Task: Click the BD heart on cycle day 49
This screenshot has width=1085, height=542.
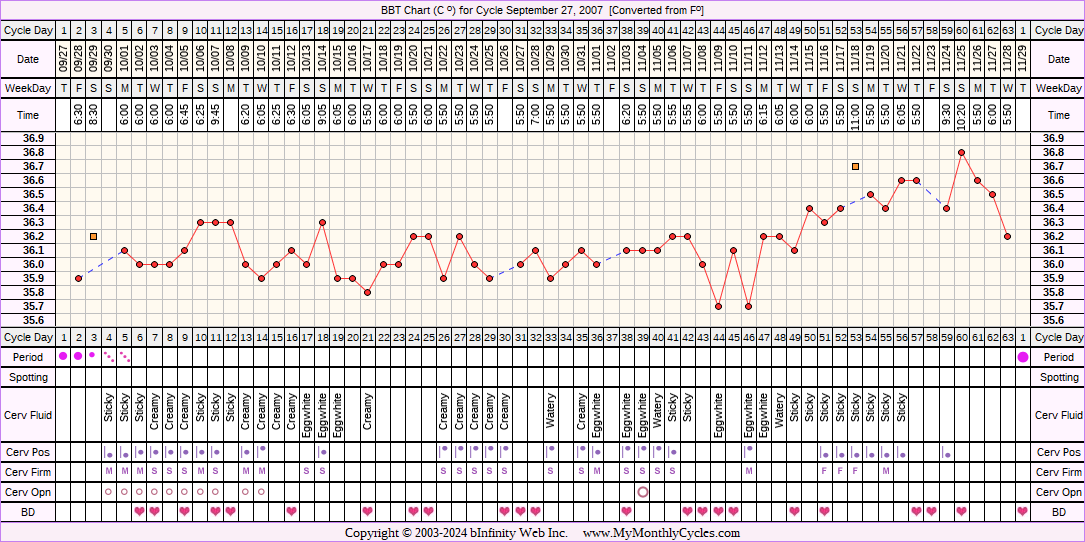Action: point(794,511)
